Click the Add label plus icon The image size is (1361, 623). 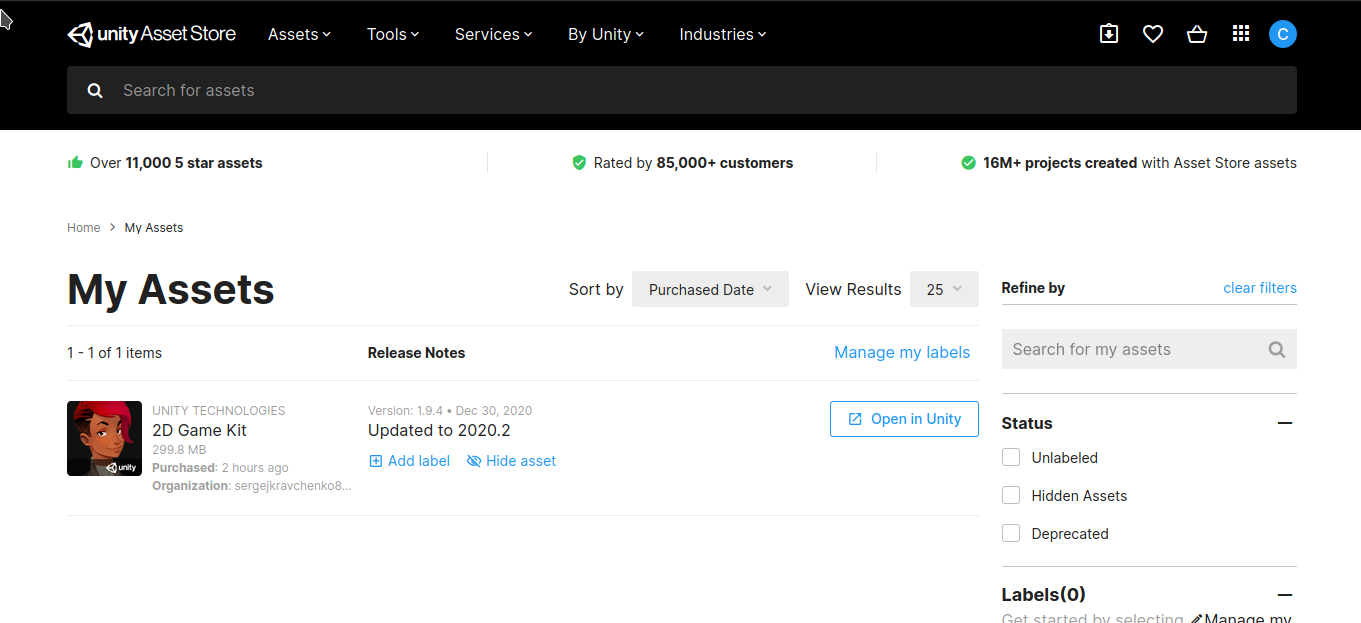(376, 461)
